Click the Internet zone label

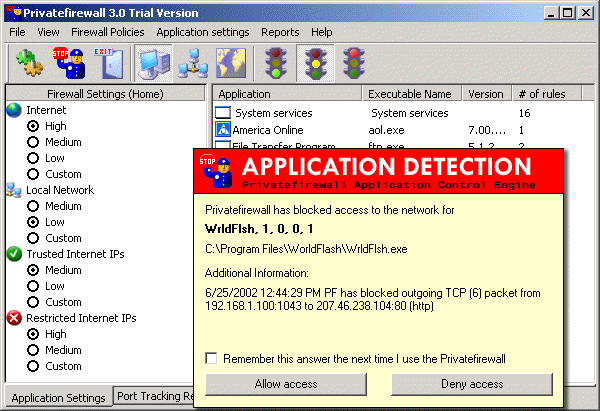(46, 110)
